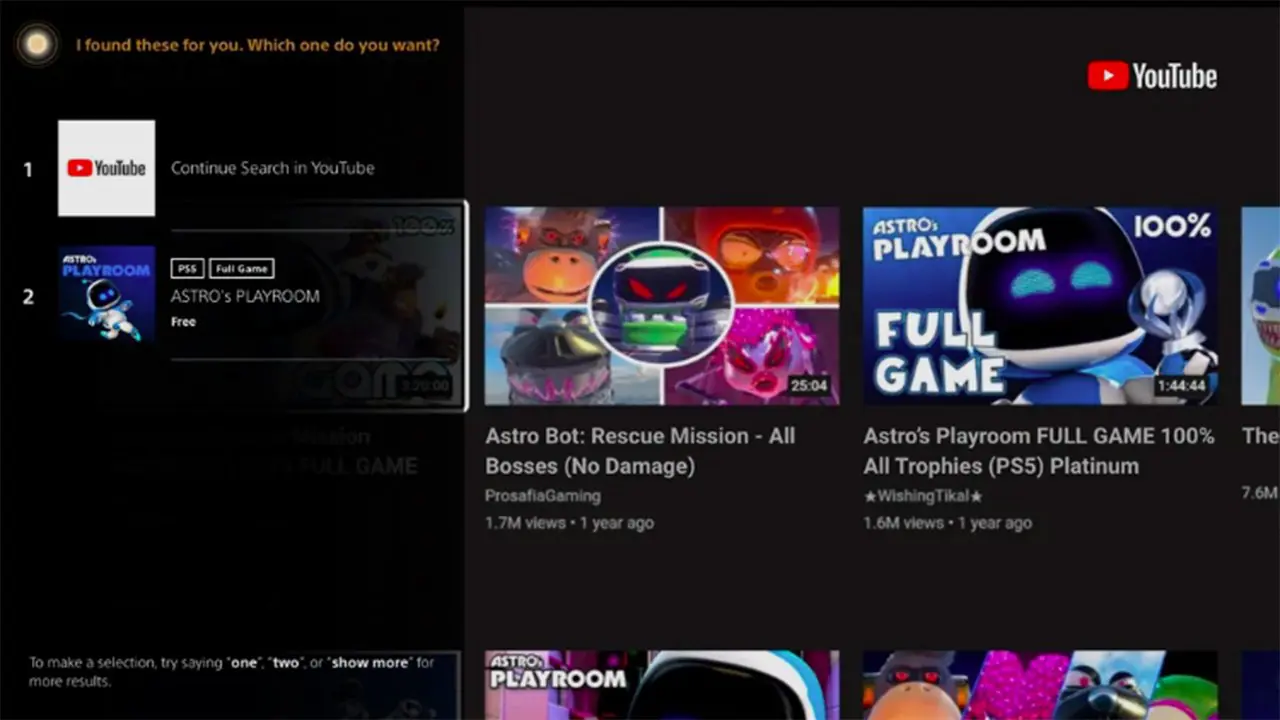Click the YouTube logo in the top-right corner
1280x720 pixels.
pos(1152,76)
